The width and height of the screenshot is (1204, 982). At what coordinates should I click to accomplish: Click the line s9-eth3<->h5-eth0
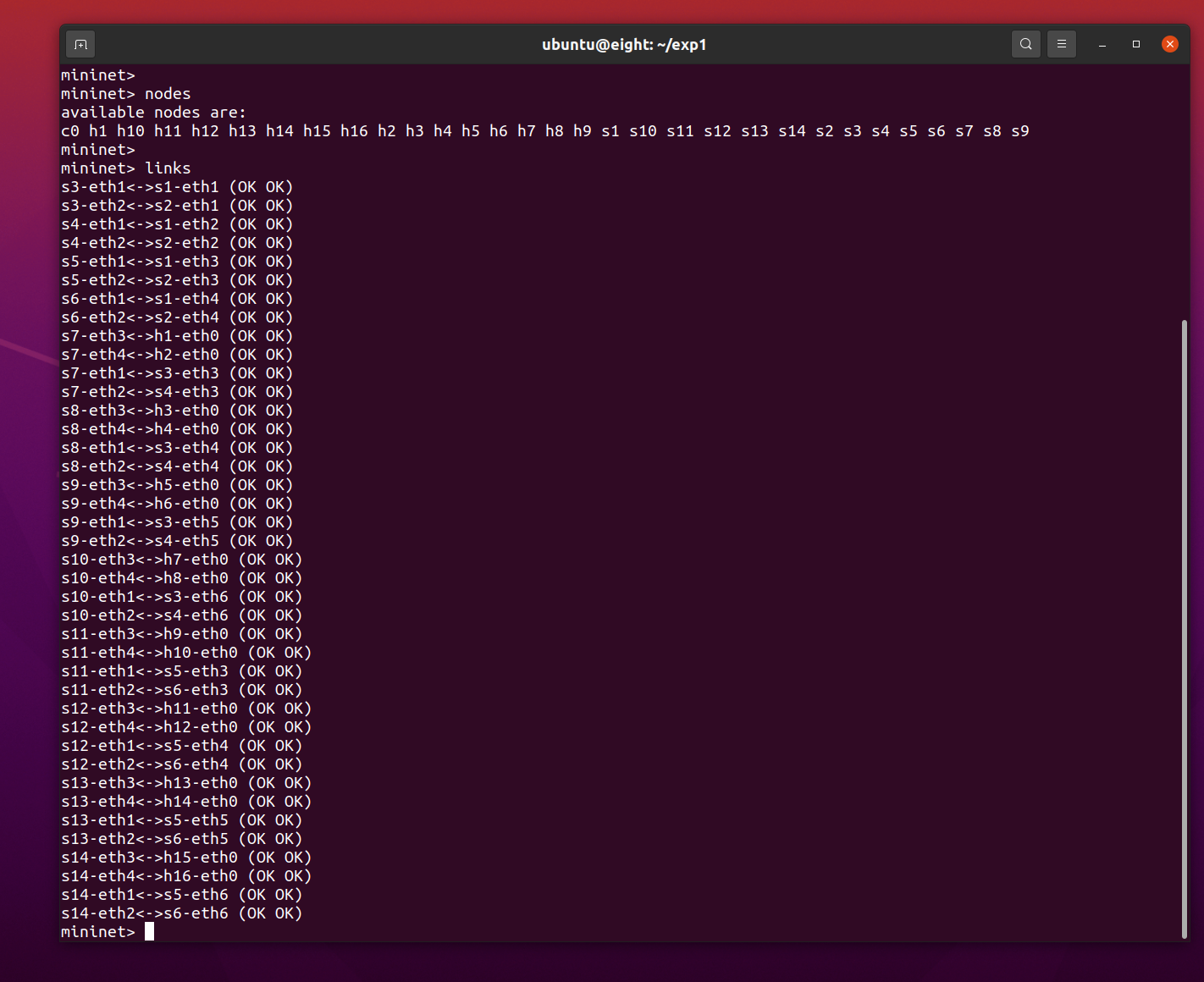177,485
